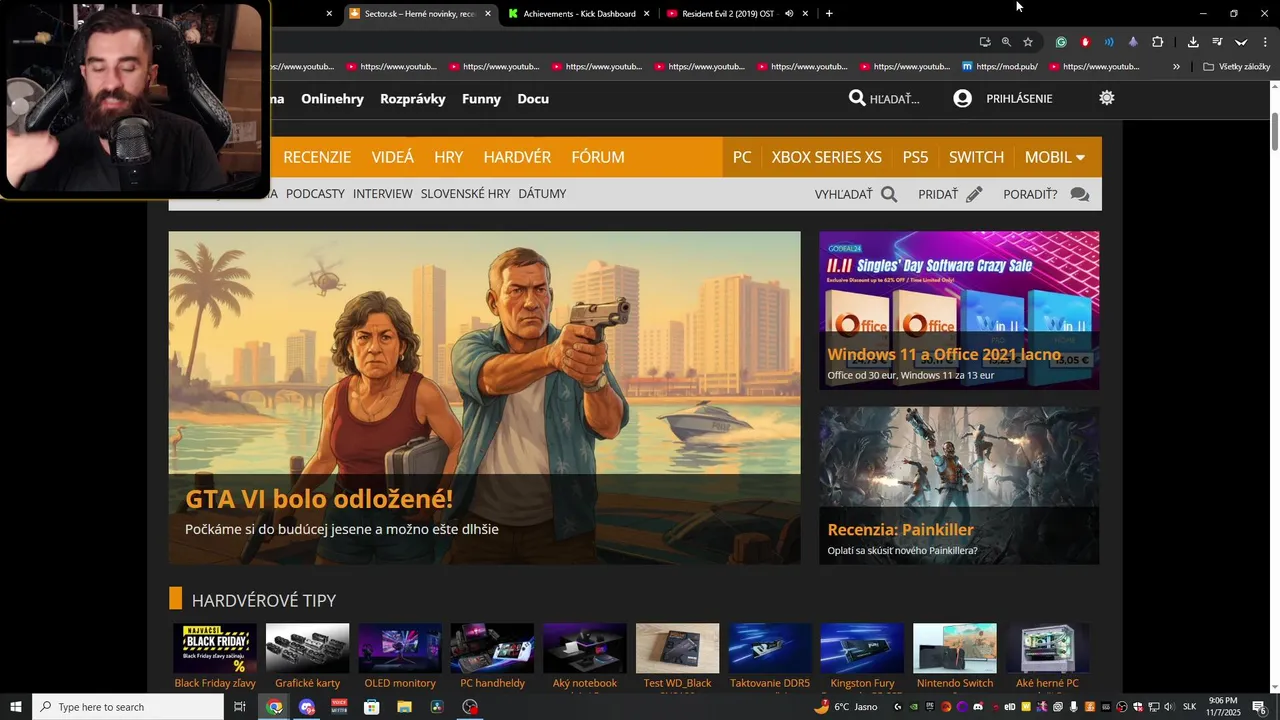The height and width of the screenshot is (720, 1280).
Task: Open the INTERVIEW submenu link
Action: tap(383, 194)
